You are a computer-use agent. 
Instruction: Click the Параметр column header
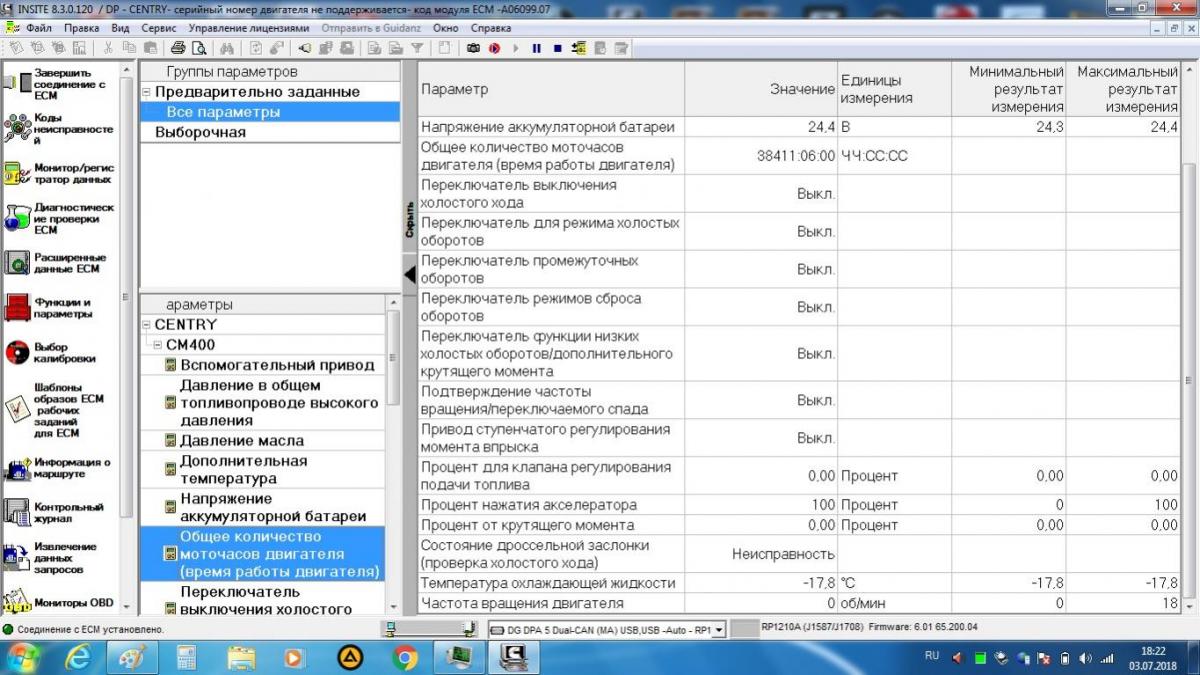pyautogui.click(x=551, y=89)
